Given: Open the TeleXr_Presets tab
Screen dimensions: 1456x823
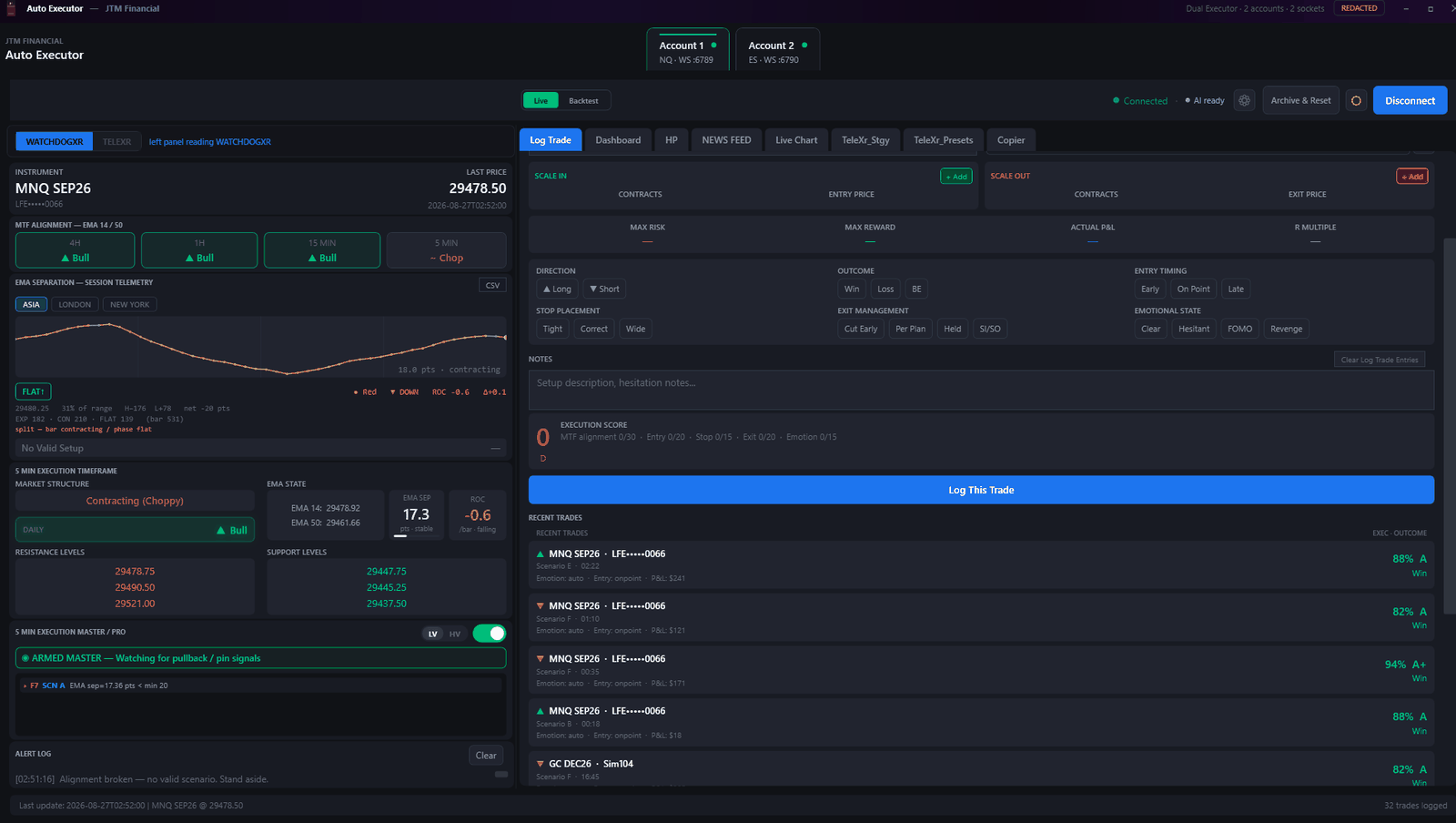Looking at the screenshot, I should (x=943, y=140).
